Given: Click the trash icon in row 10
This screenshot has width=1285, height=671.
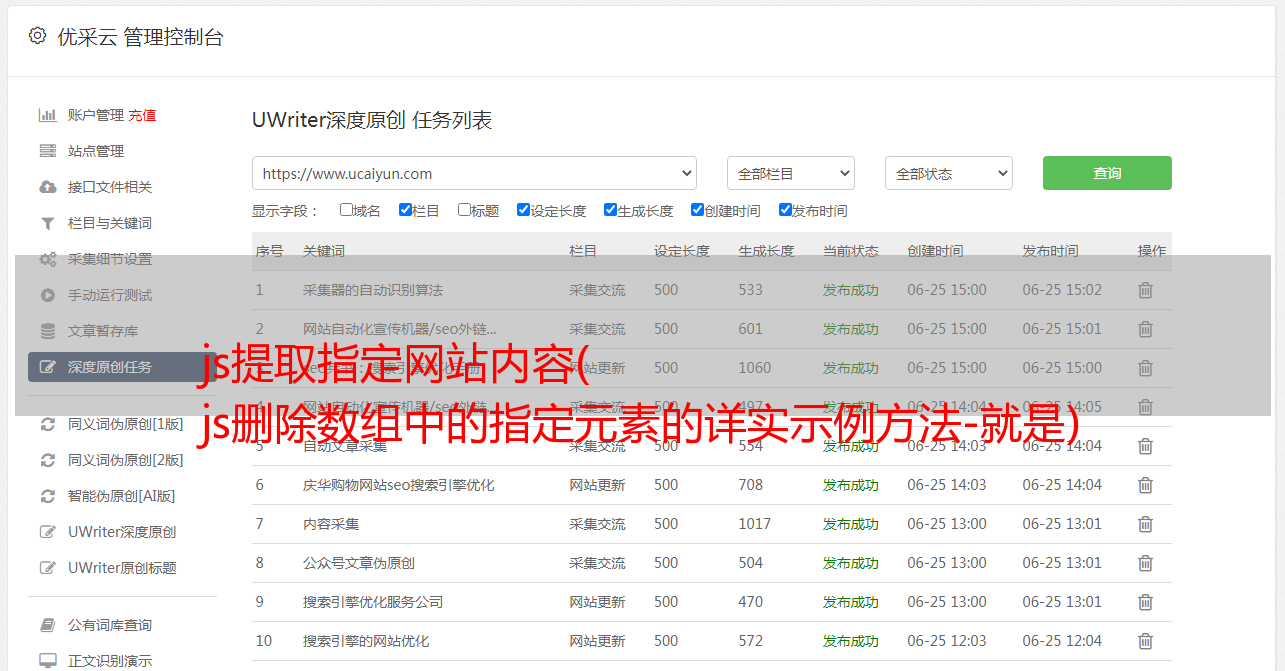Looking at the screenshot, I should coord(1145,641).
